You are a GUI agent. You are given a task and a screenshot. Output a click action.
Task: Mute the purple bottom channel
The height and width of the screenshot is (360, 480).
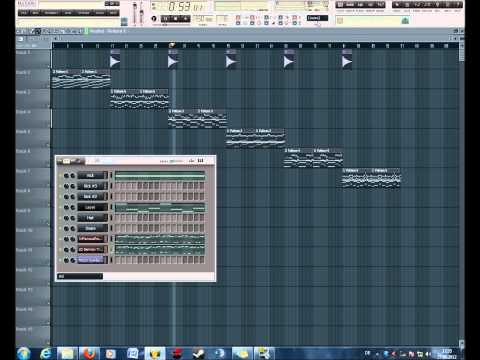60,260
